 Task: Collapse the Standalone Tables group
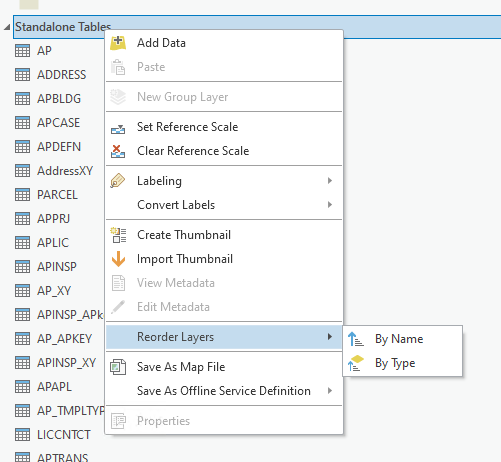click(7, 27)
